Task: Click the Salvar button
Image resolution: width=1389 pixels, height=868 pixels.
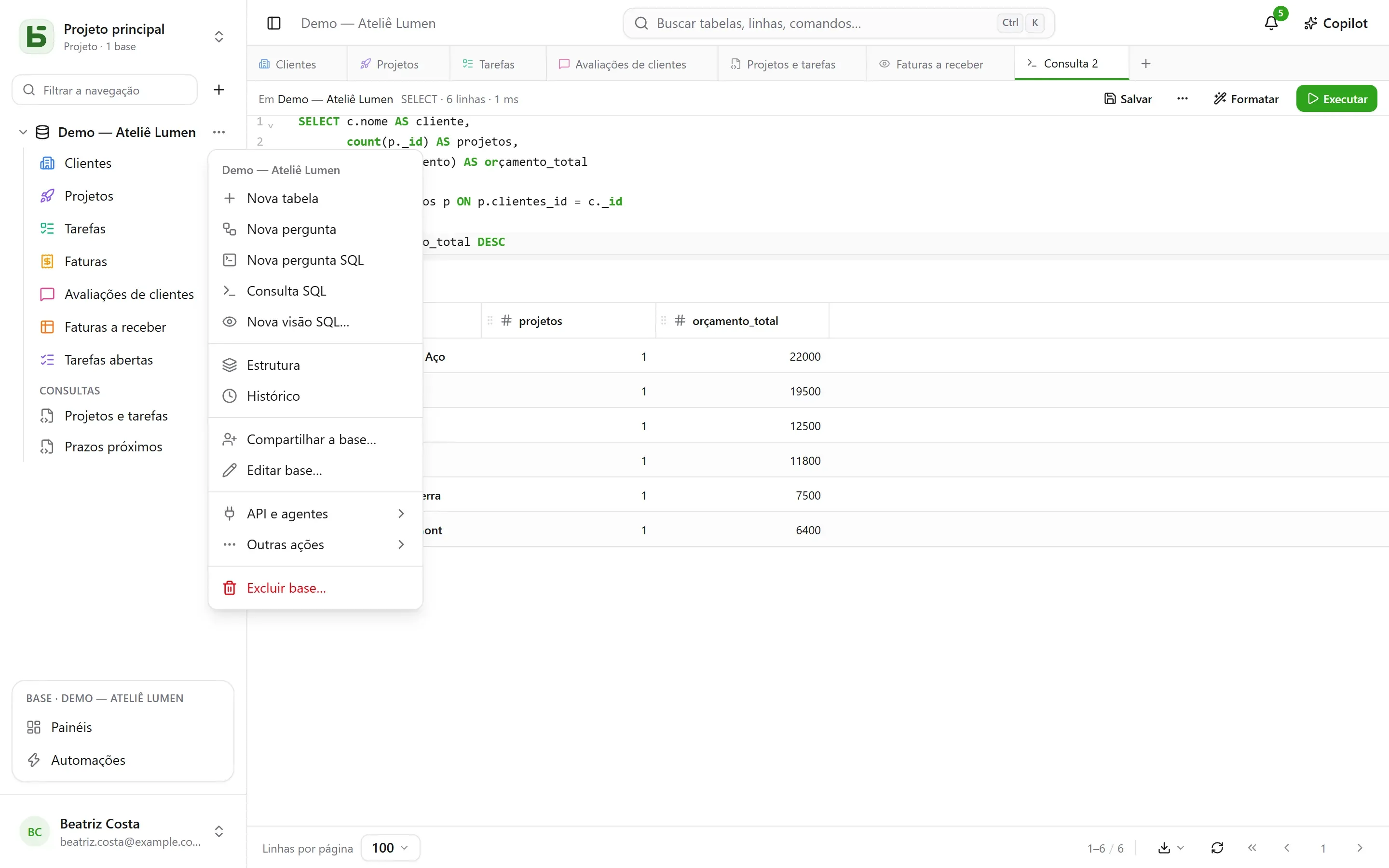Action: coord(1128,99)
